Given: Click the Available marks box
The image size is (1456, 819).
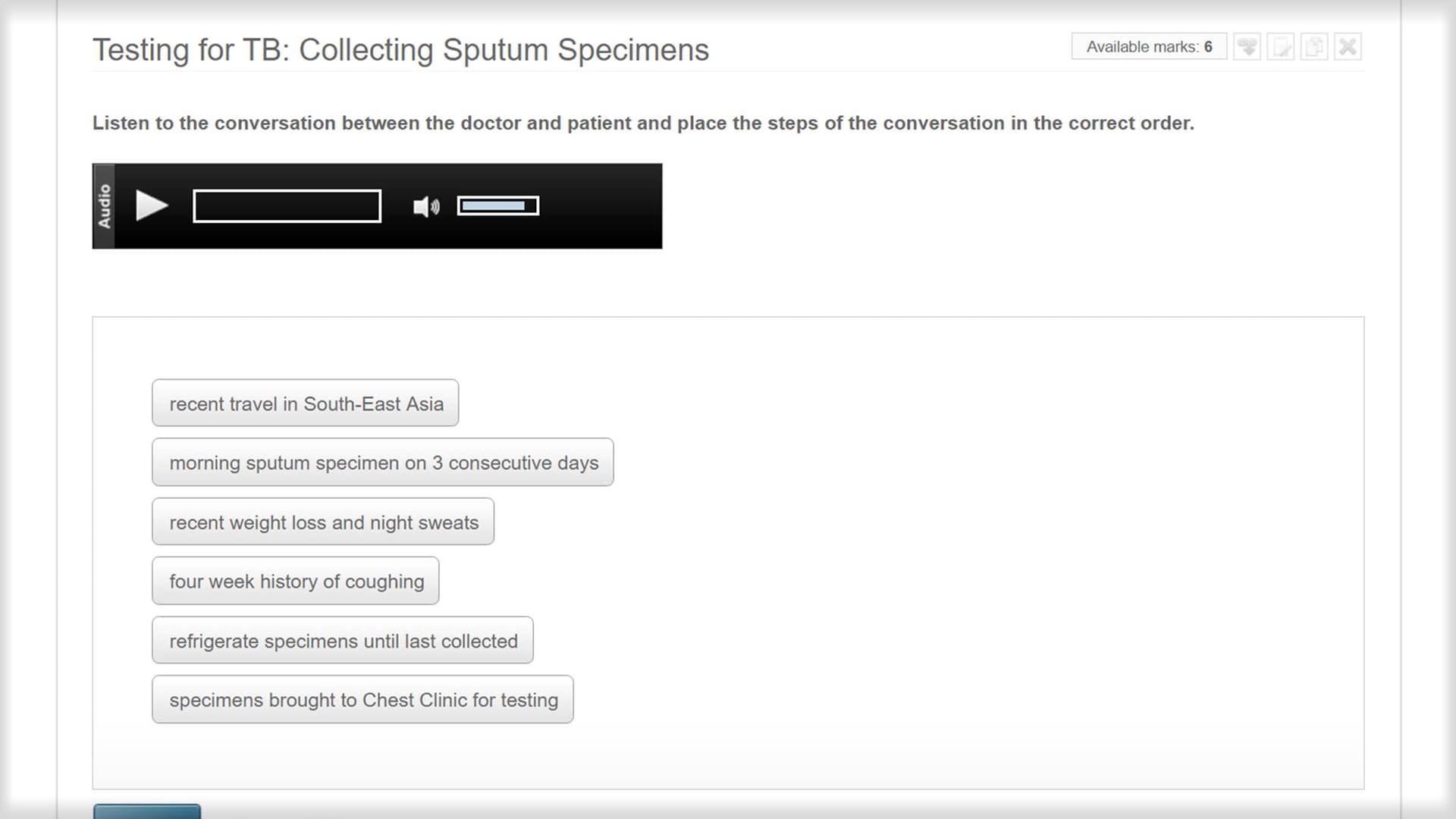Looking at the screenshot, I should coord(1149,47).
